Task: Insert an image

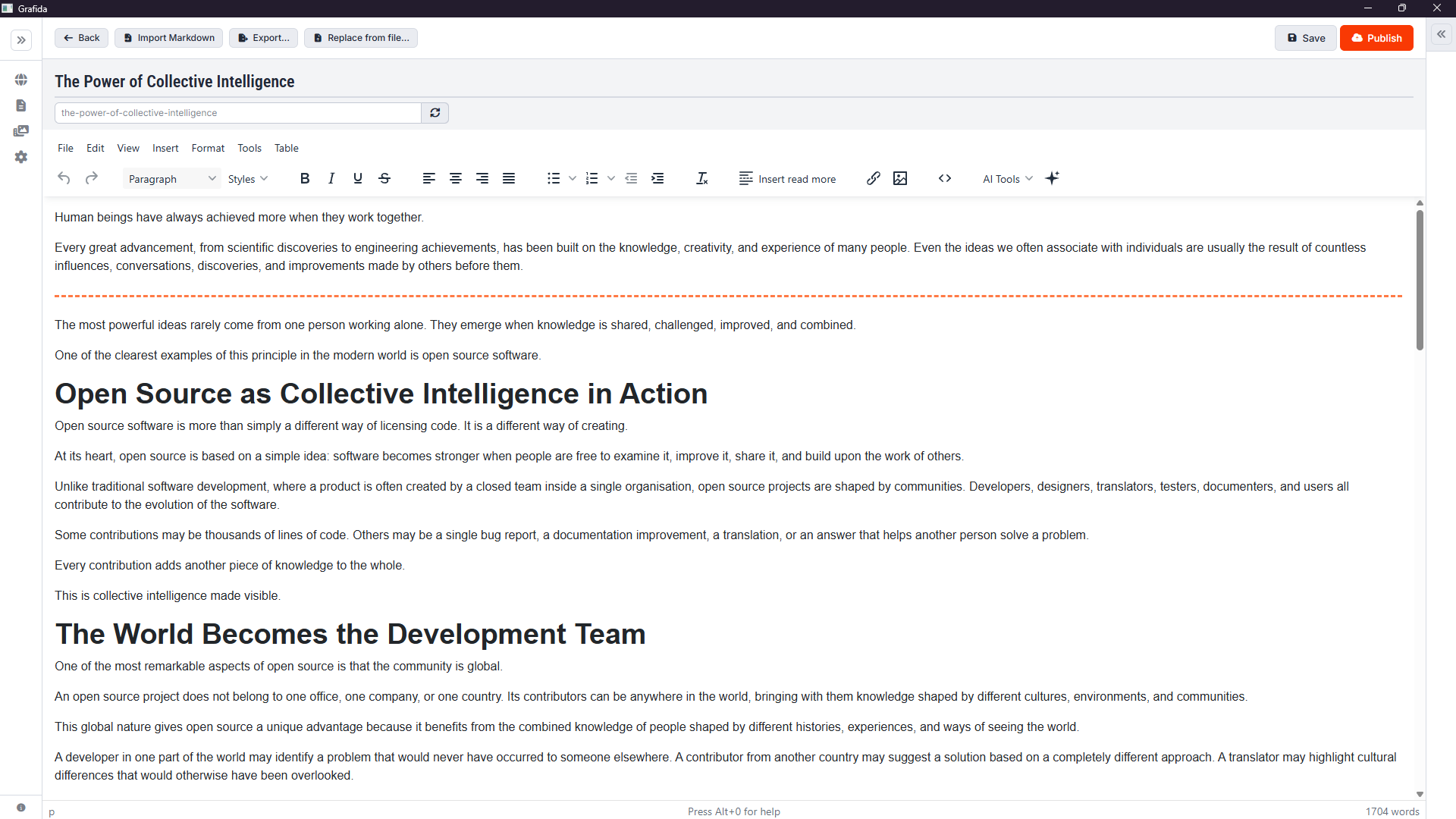Action: pyautogui.click(x=900, y=178)
